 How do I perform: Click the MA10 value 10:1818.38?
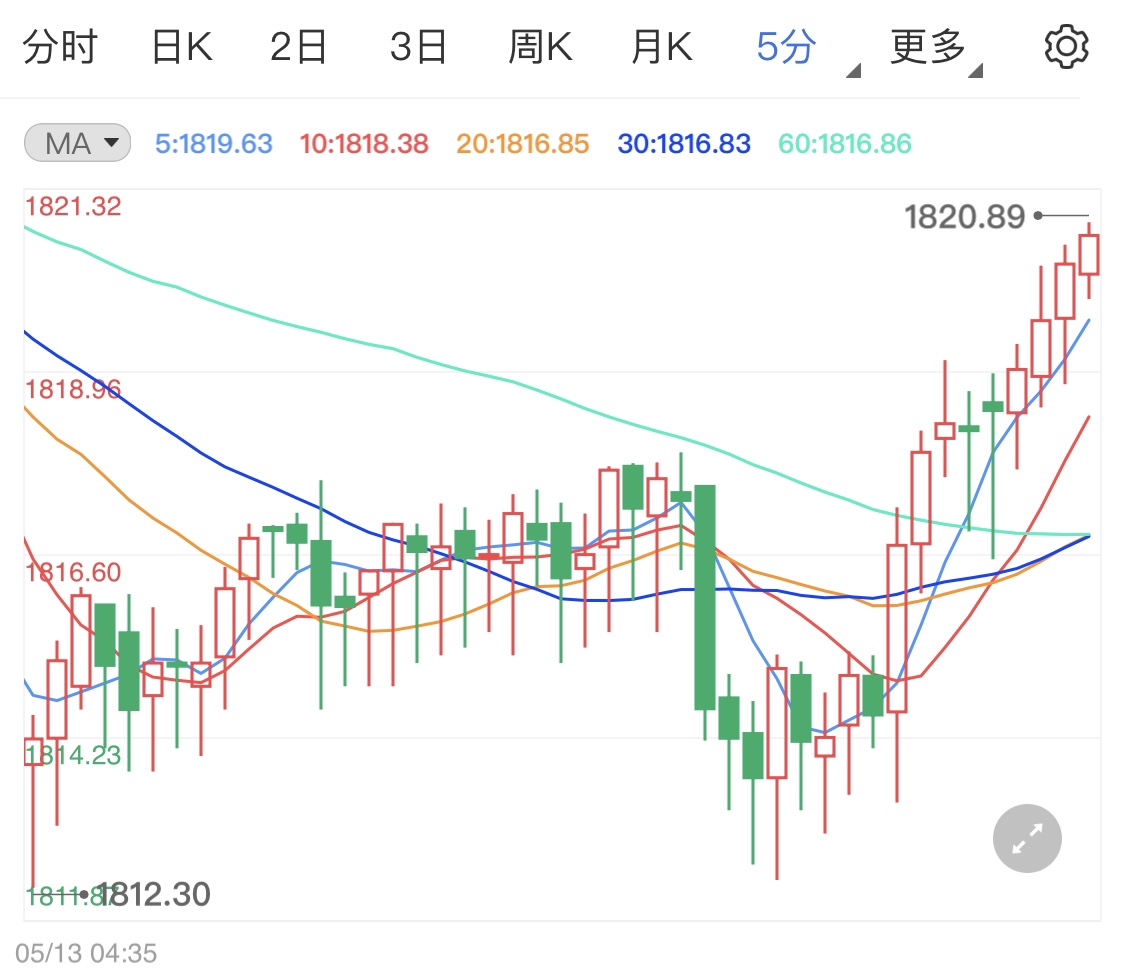[364, 144]
